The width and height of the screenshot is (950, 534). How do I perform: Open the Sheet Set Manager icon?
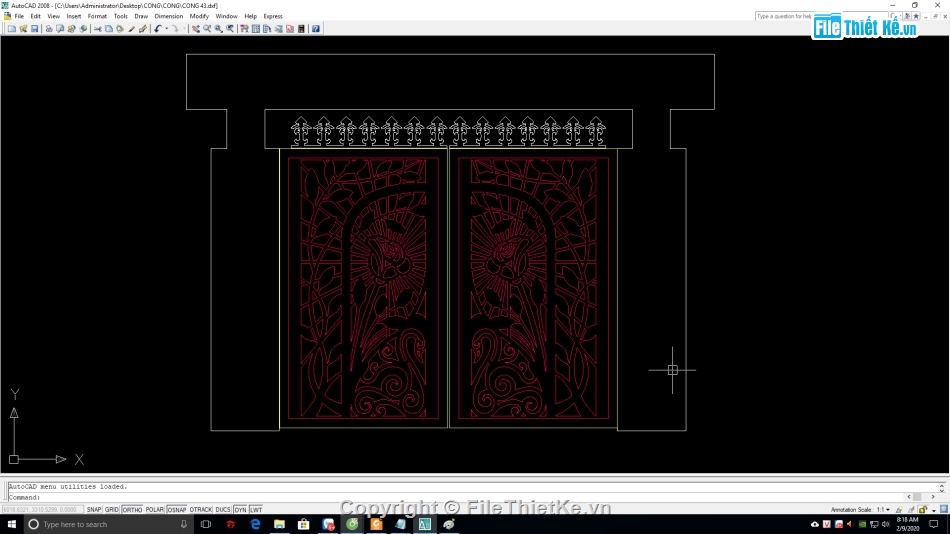[x=279, y=28]
